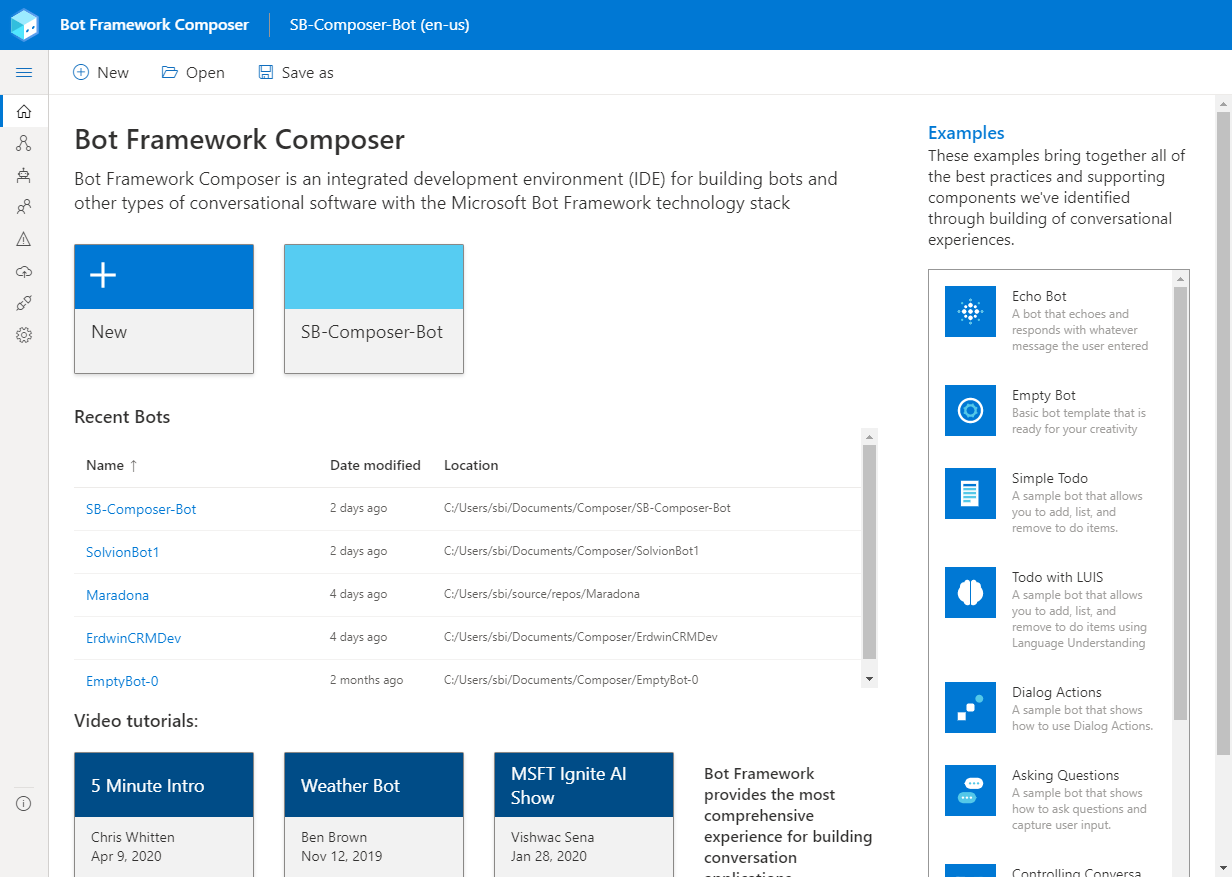Viewport: 1232px width, 877px height.
Task: Click the SolvionBot1 location path
Action: point(571,551)
